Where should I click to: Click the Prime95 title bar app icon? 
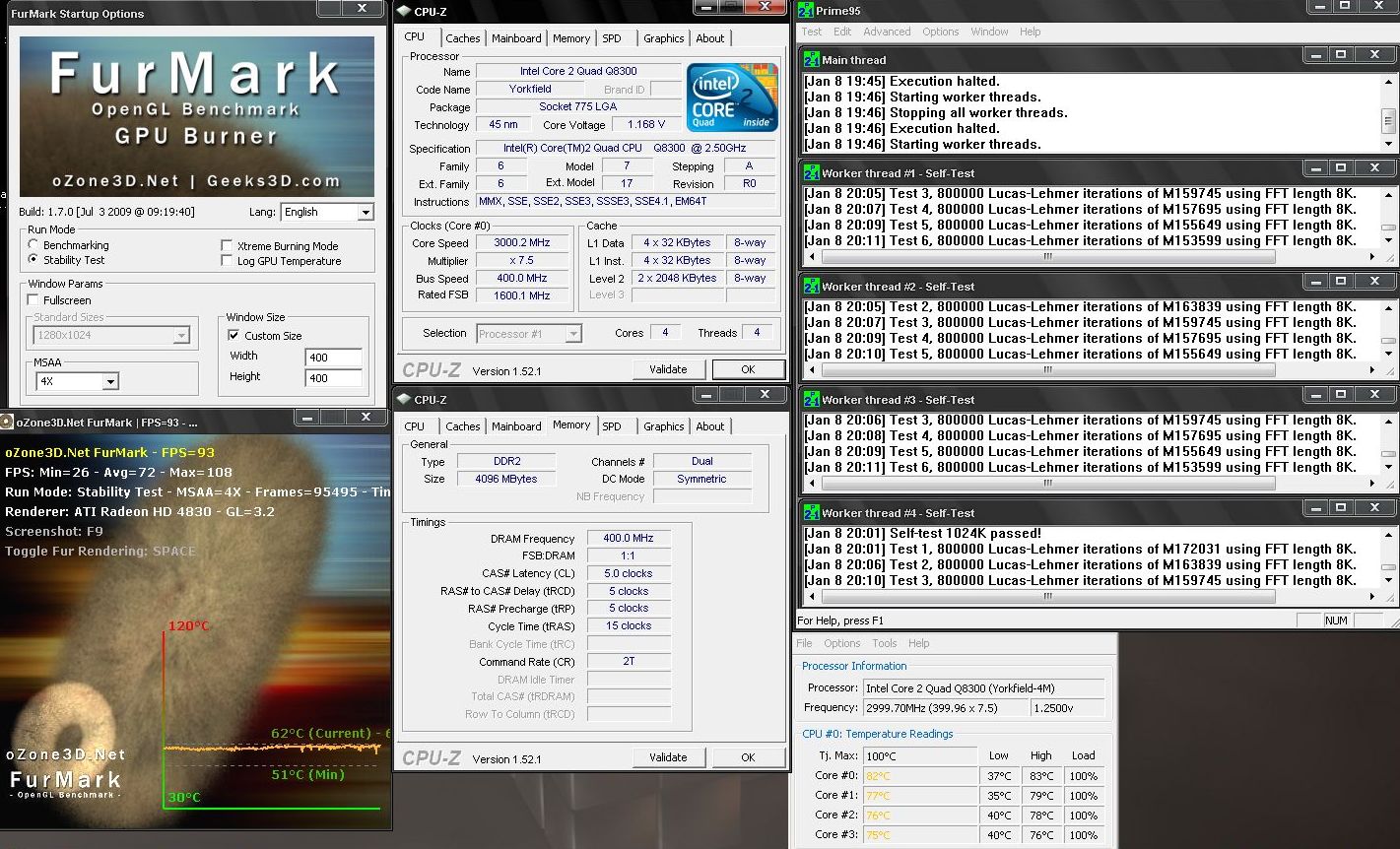click(x=805, y=11)
